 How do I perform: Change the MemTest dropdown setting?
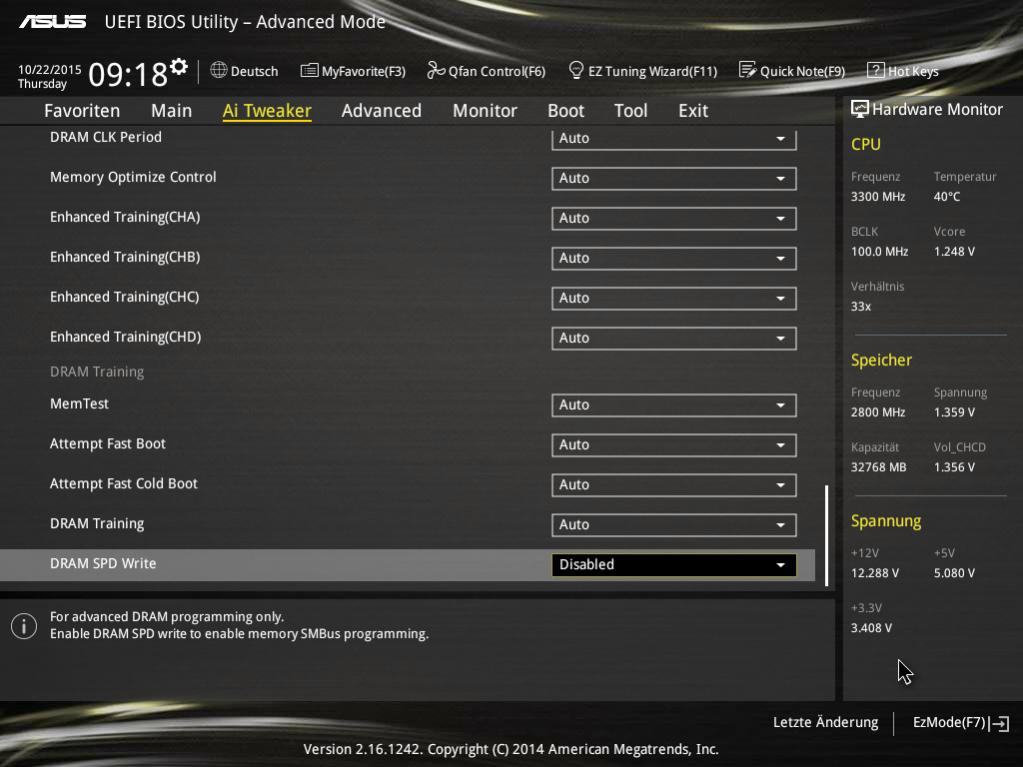pyautogui.click(x=673, y=405)
